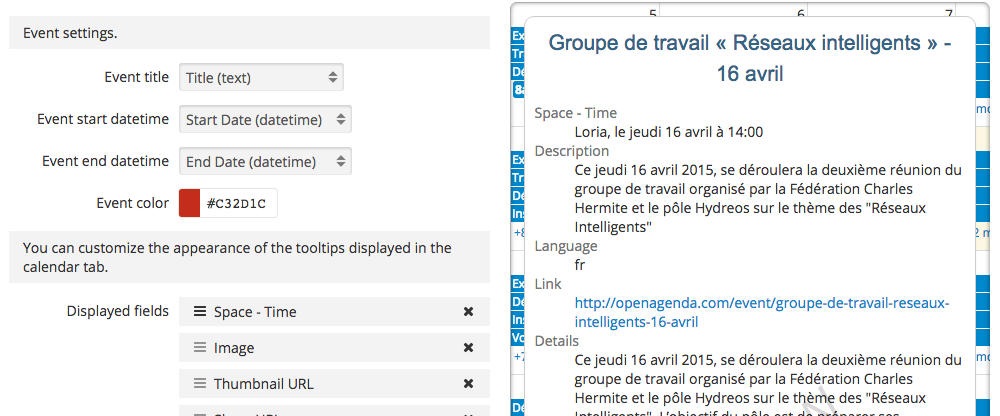Click calendar day 7 header
The image size is (1000, 416).
pos(948,13)
